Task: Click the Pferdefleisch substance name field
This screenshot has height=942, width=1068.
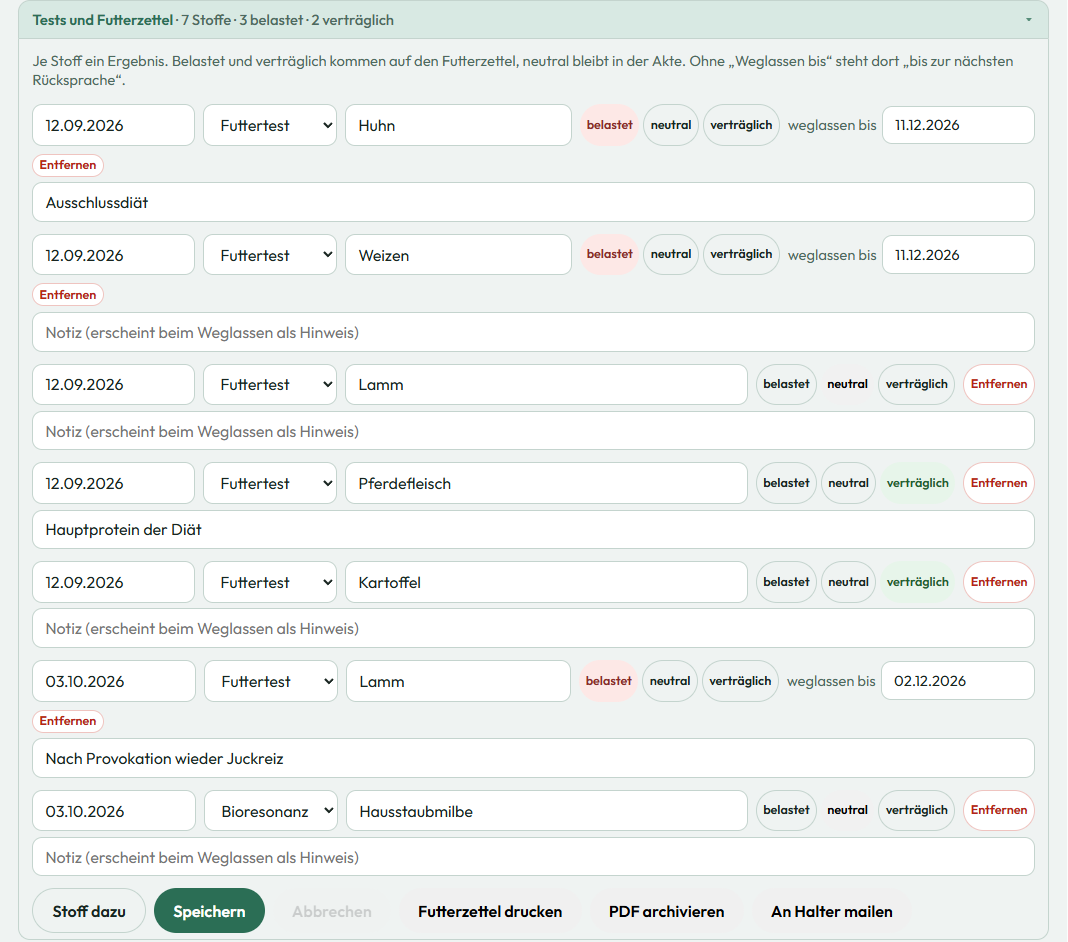Action: pos(546,484)
